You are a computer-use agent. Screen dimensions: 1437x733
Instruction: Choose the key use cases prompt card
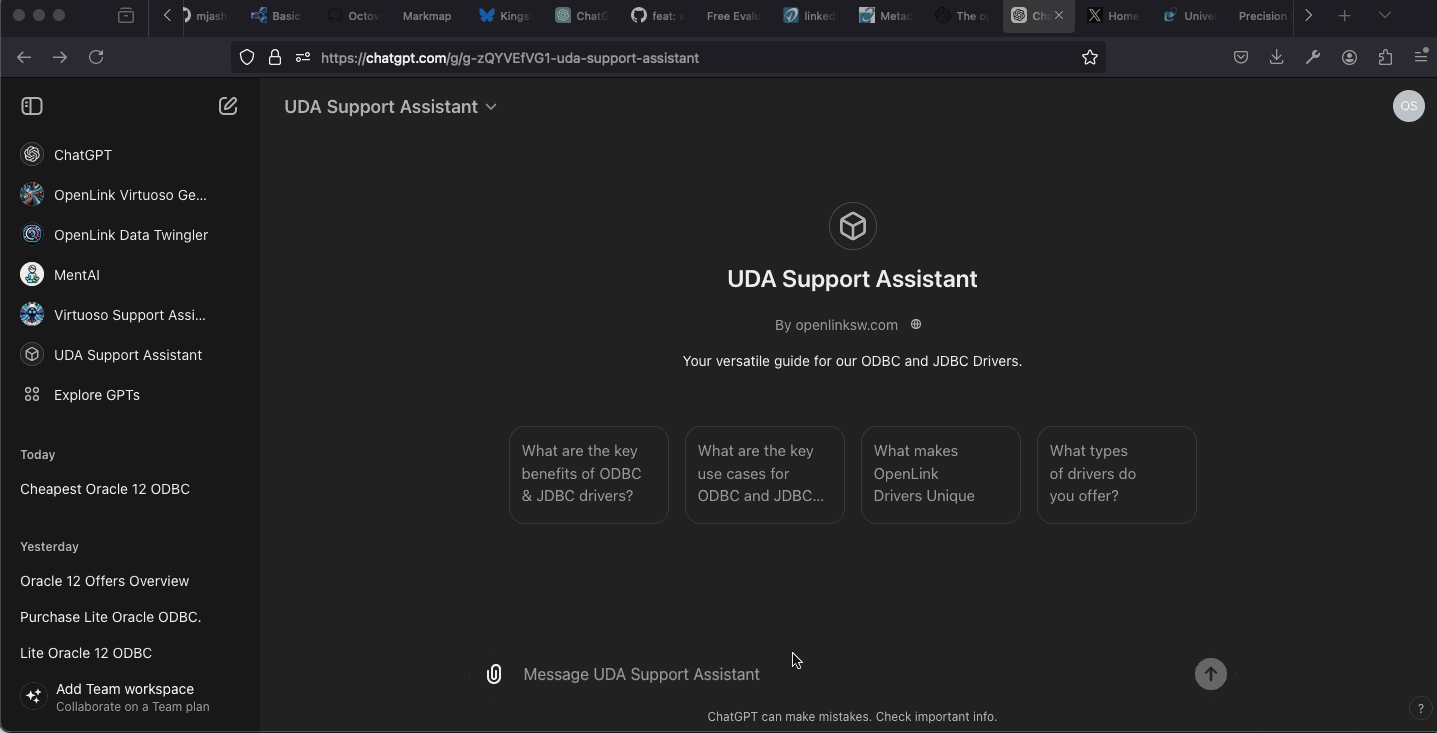765,475
